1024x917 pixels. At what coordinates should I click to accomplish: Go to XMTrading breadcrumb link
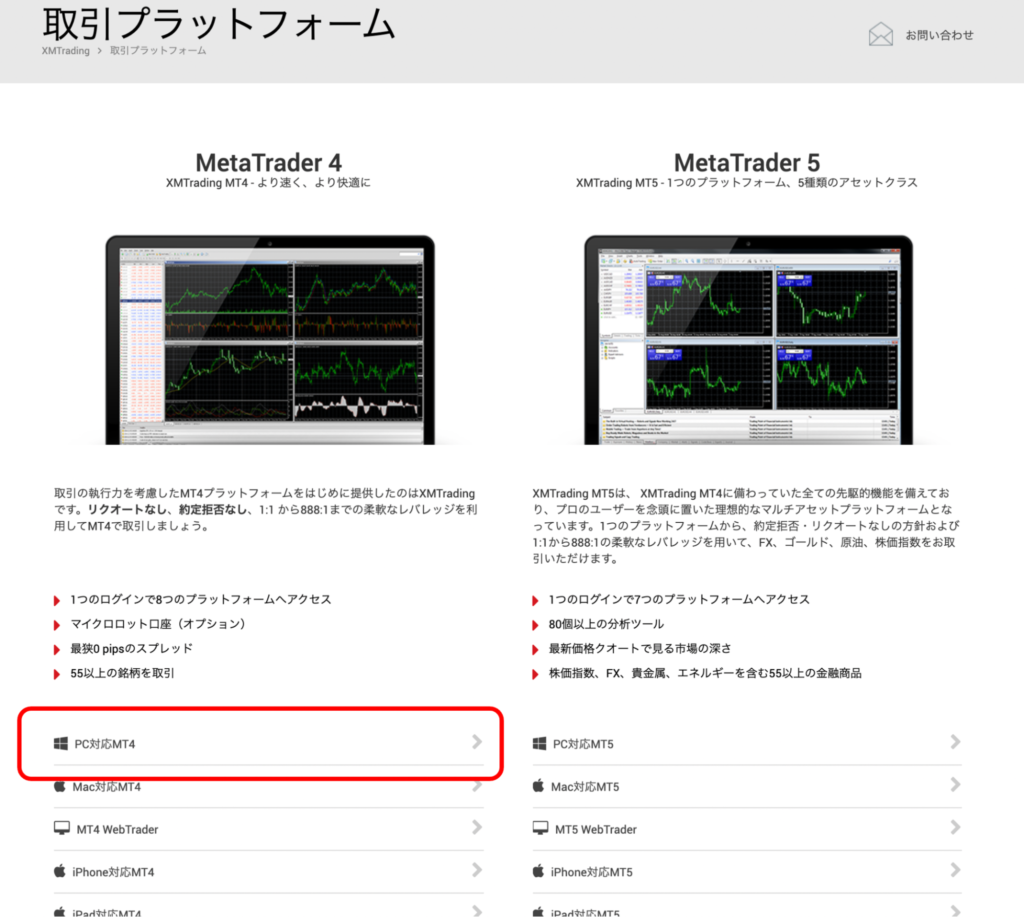point(65,51)
